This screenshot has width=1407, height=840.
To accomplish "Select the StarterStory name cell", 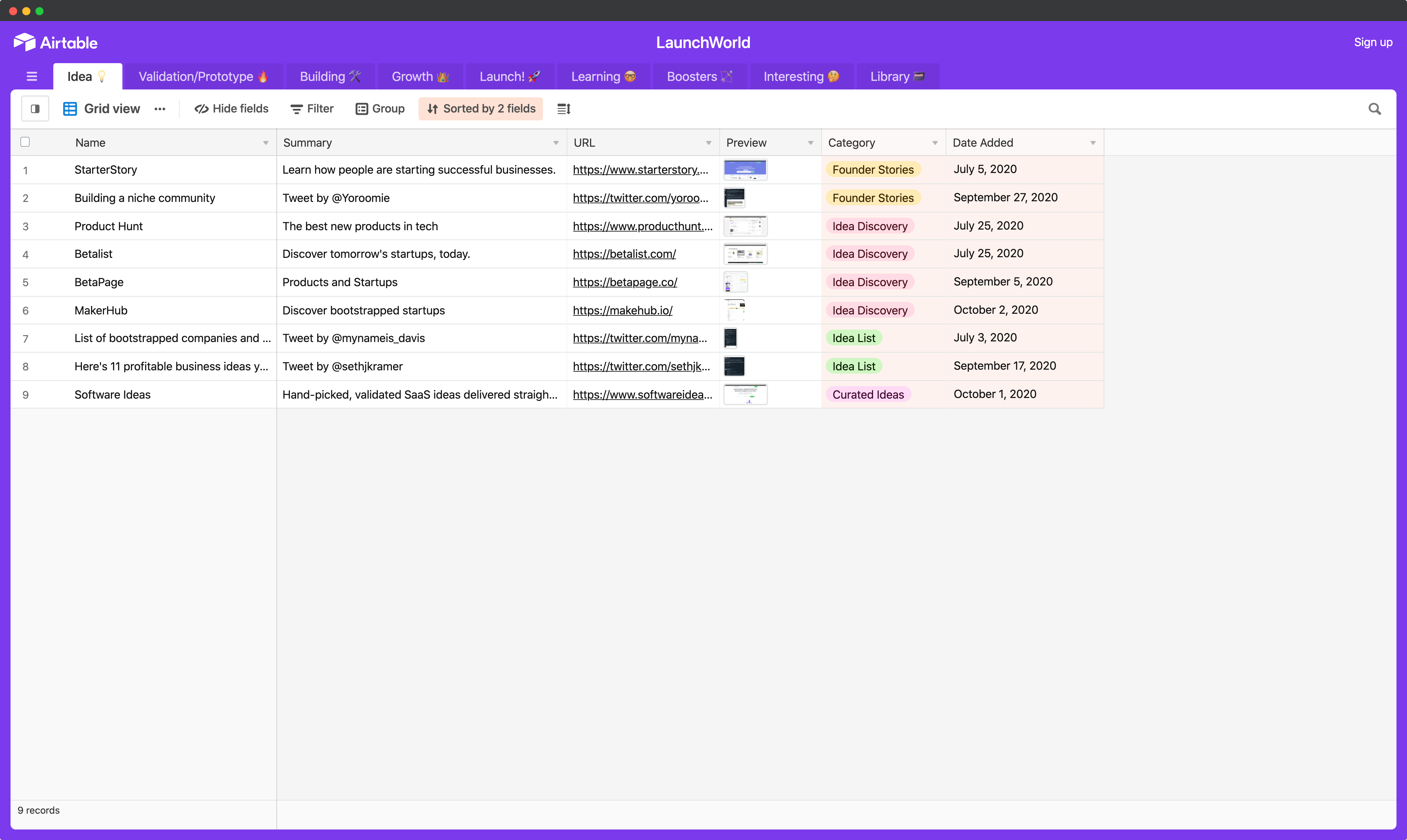I will tap(173, 170).
